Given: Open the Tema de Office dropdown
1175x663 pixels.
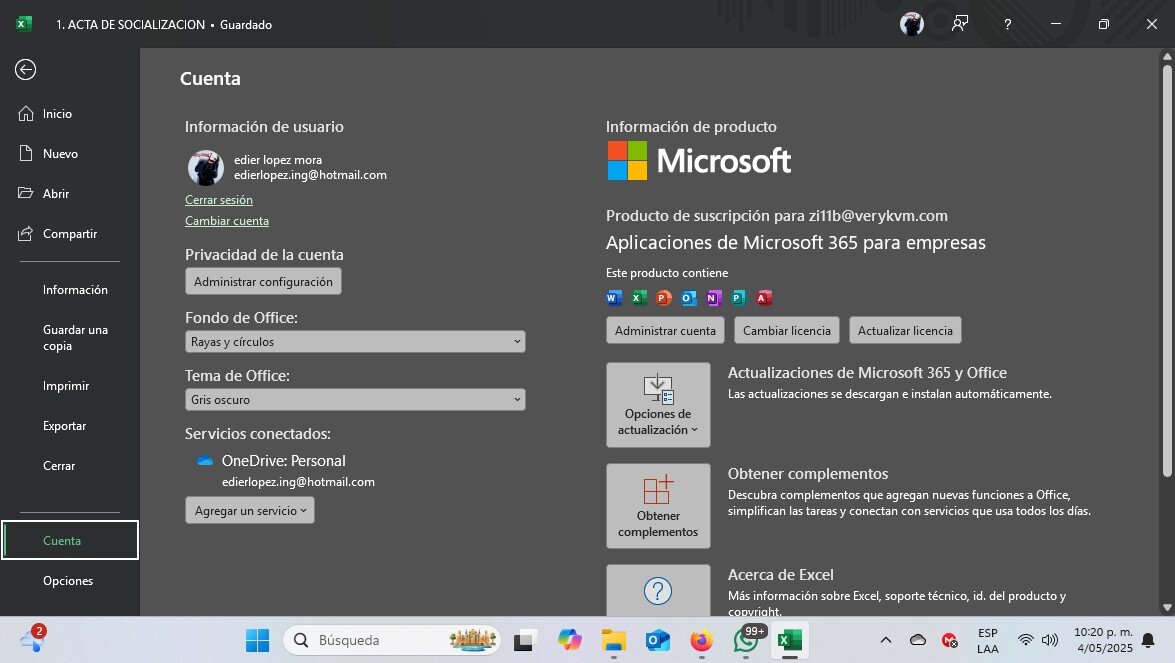Looking at the screenshot, I should 355,400.
